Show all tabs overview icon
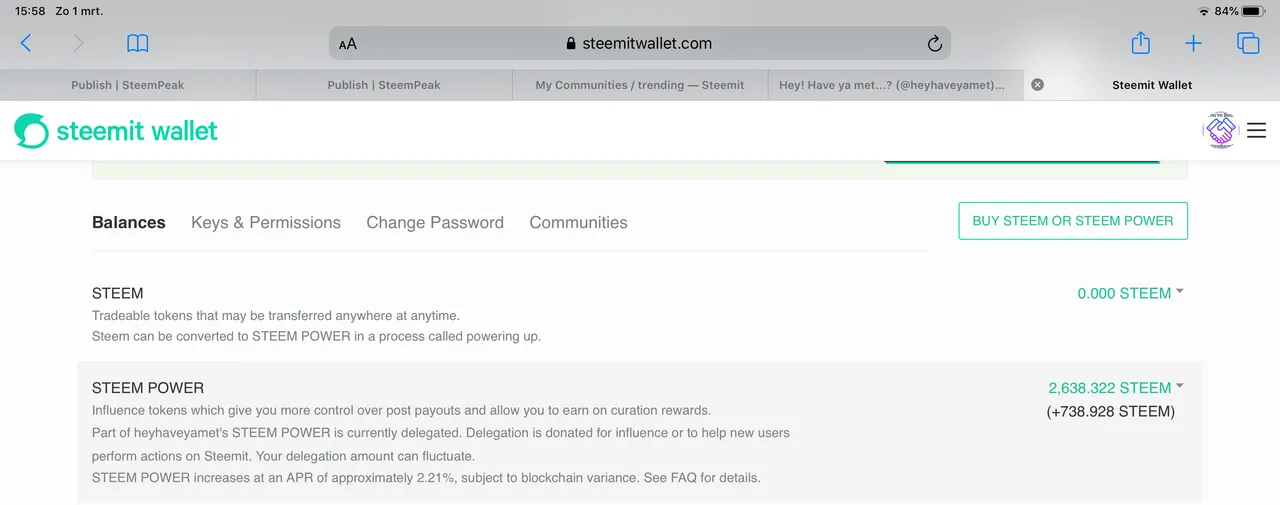 point(1248,43)
